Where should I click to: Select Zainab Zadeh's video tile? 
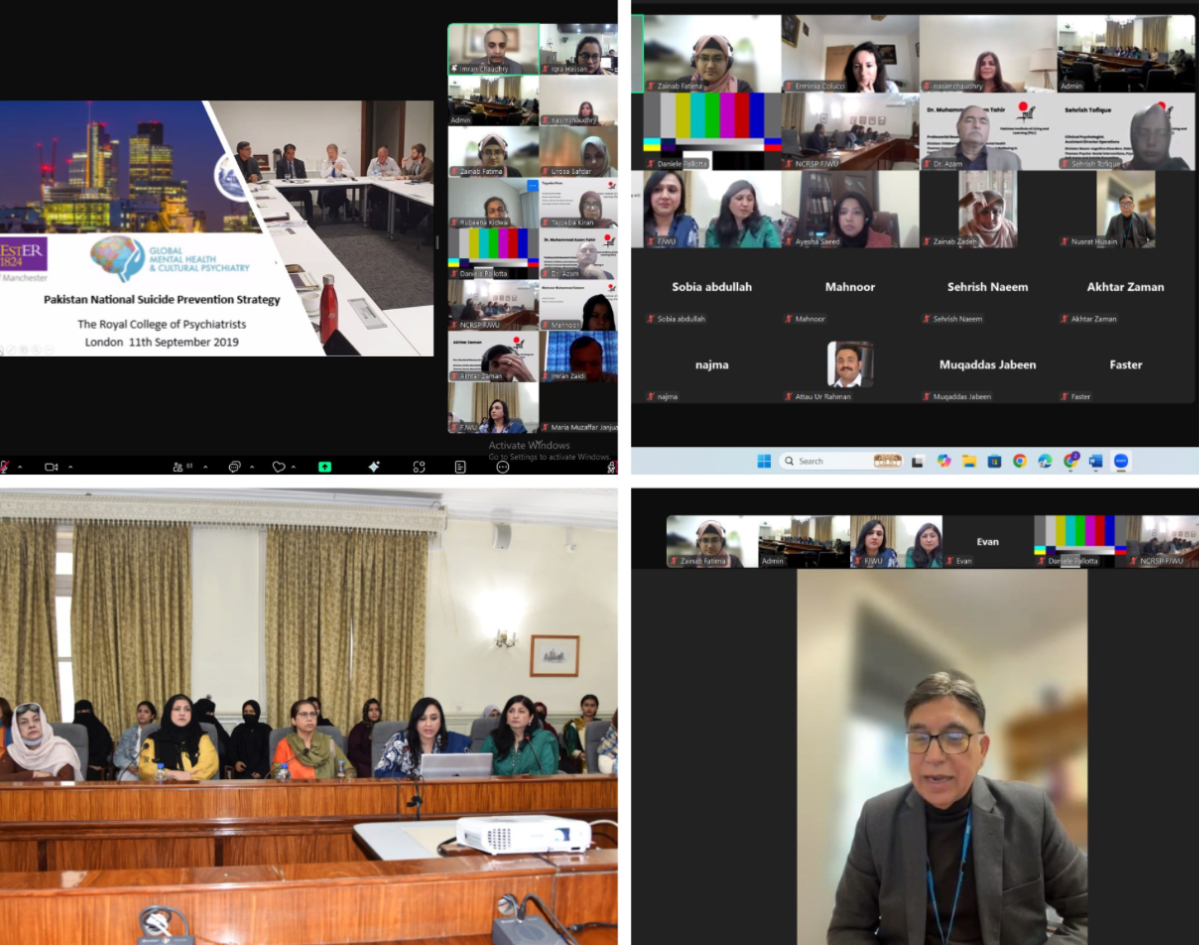(988, 209)
